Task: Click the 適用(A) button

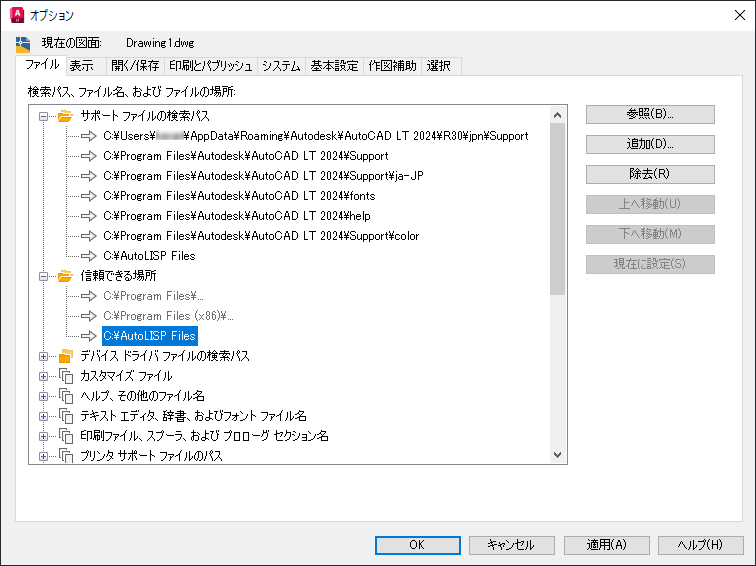Action: pos(607,545)
